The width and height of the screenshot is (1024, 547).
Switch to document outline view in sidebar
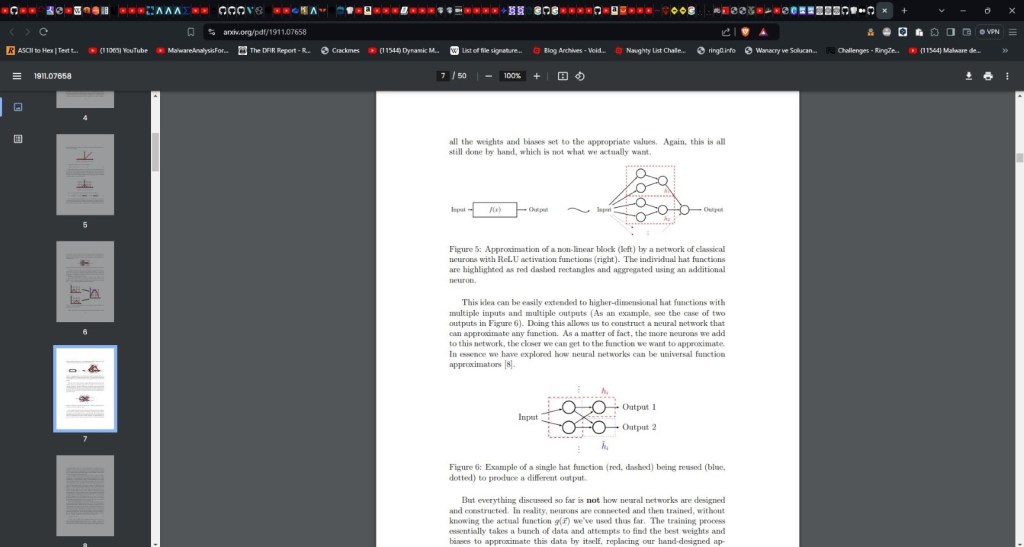[17, 139]
